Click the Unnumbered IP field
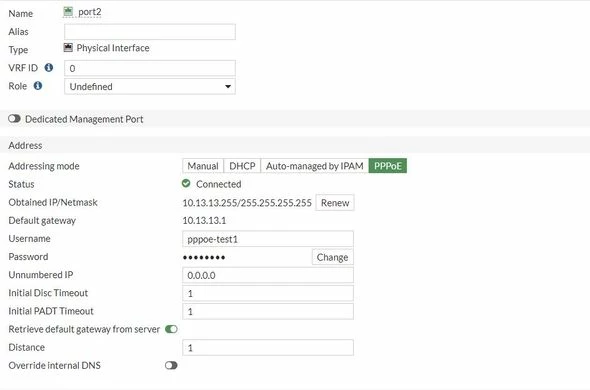 pos(268,275)
